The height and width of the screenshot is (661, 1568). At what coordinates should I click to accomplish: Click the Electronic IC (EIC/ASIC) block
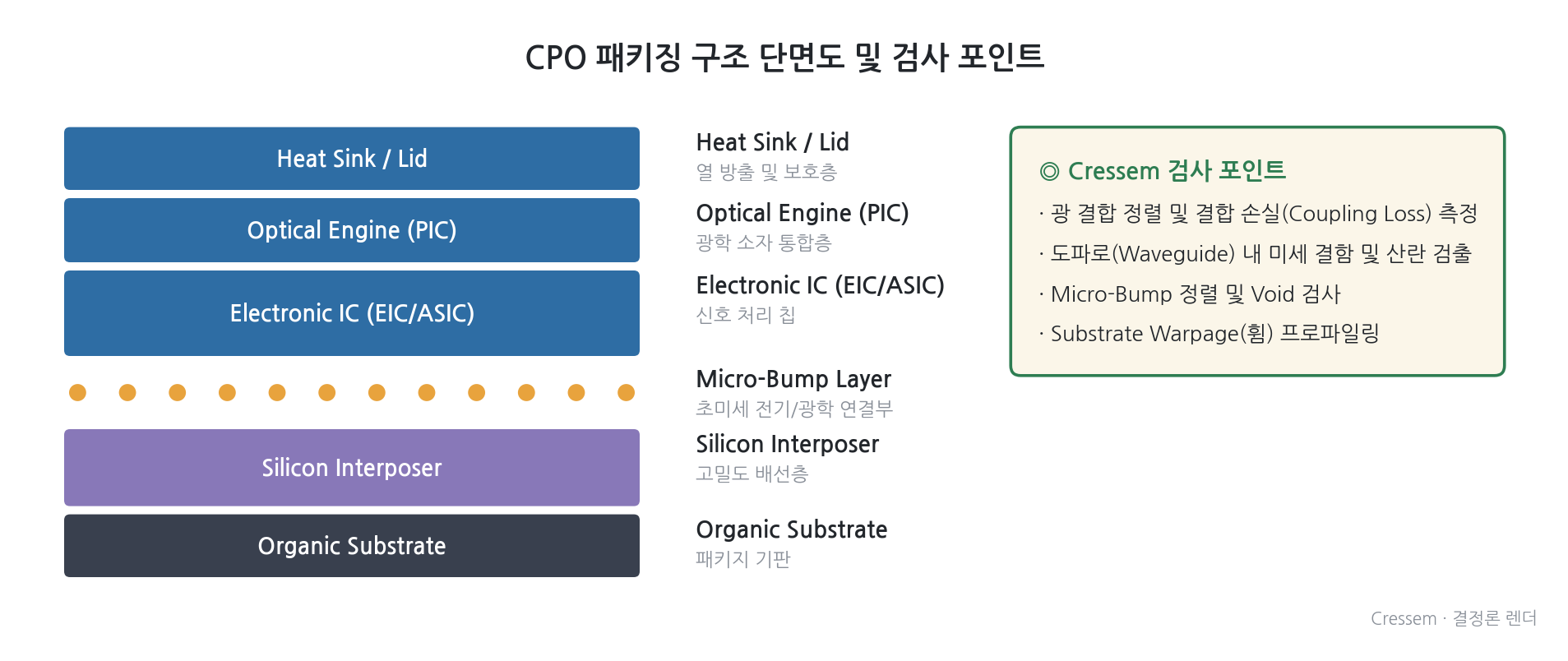[352, 313]
